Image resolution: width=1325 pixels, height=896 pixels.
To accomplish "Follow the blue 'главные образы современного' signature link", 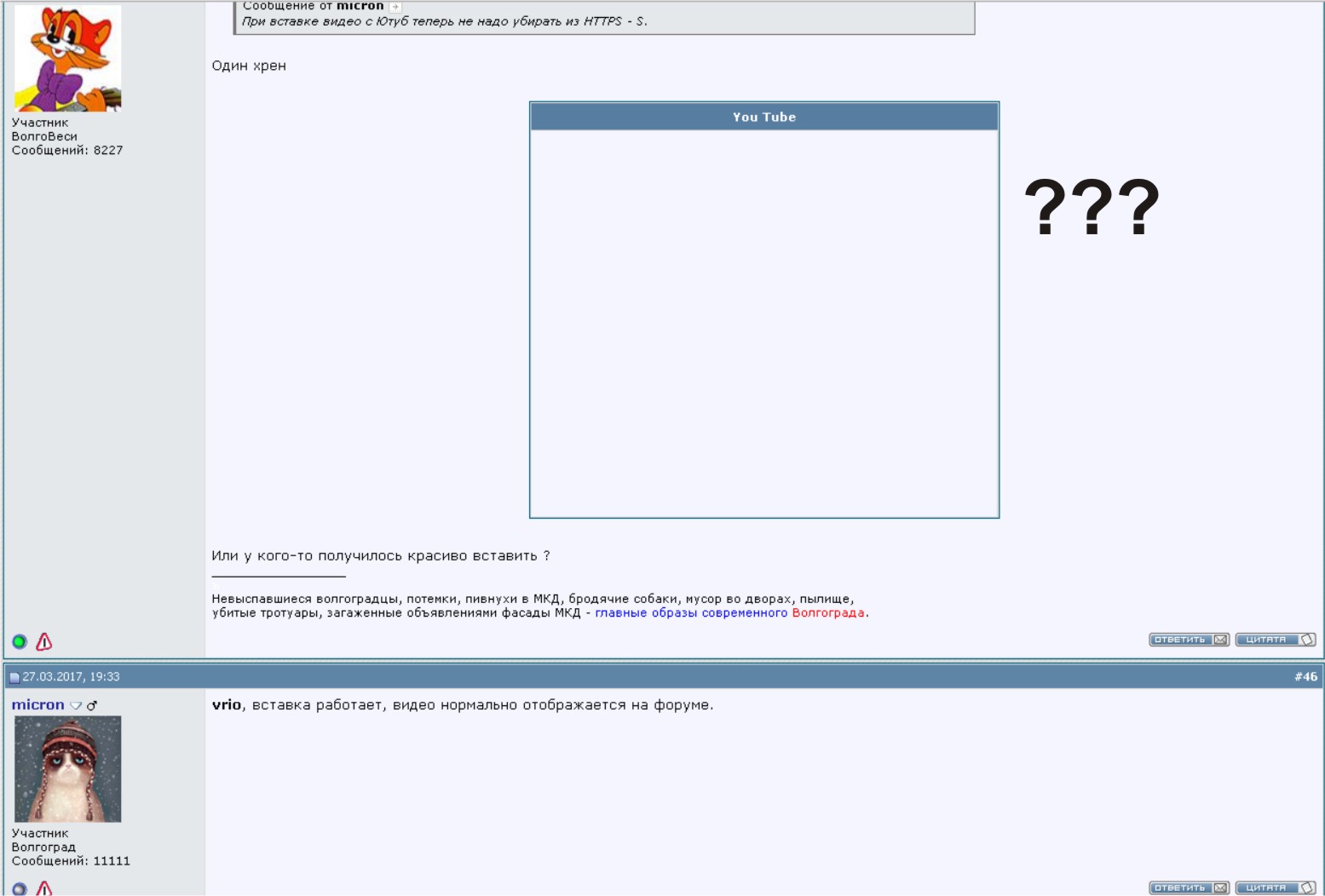I will 691,612.
